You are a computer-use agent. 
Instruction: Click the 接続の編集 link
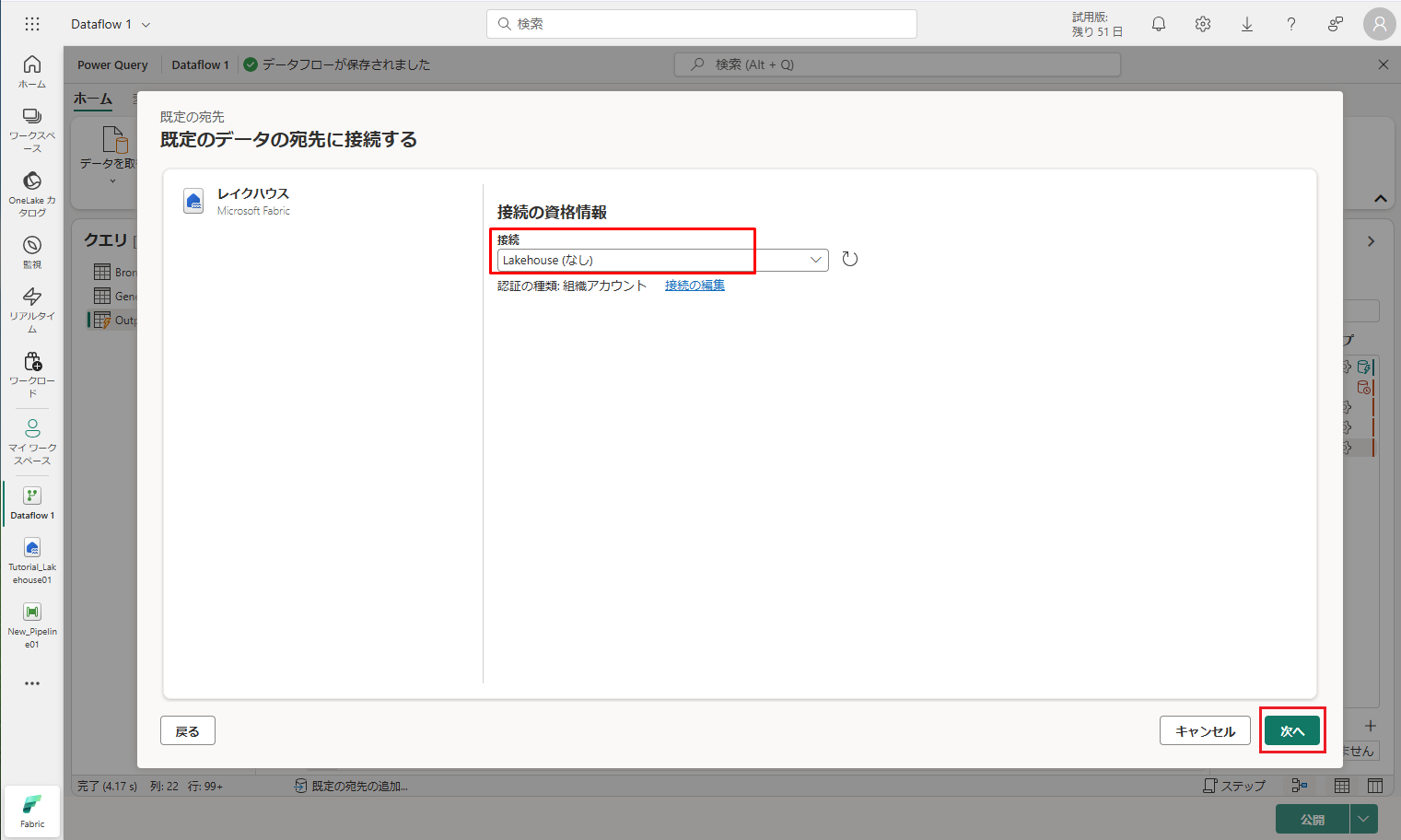695,286
